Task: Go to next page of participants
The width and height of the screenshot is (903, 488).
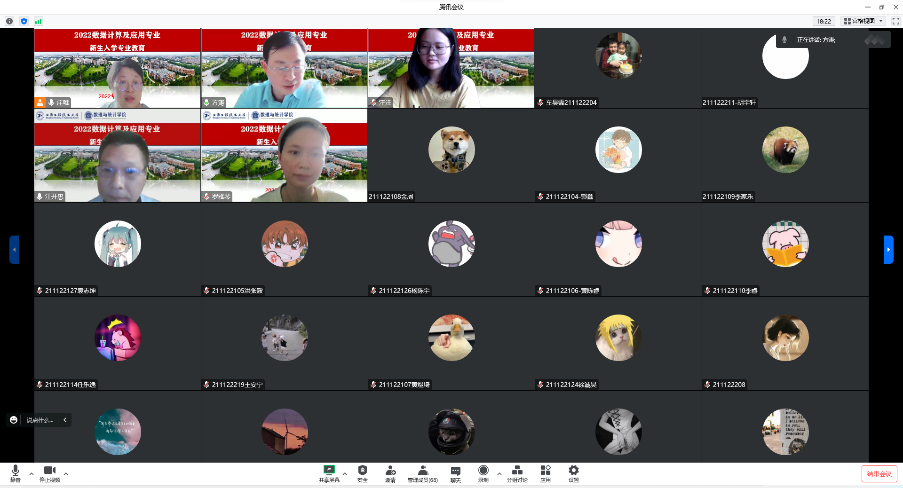Action: point(888,249)
